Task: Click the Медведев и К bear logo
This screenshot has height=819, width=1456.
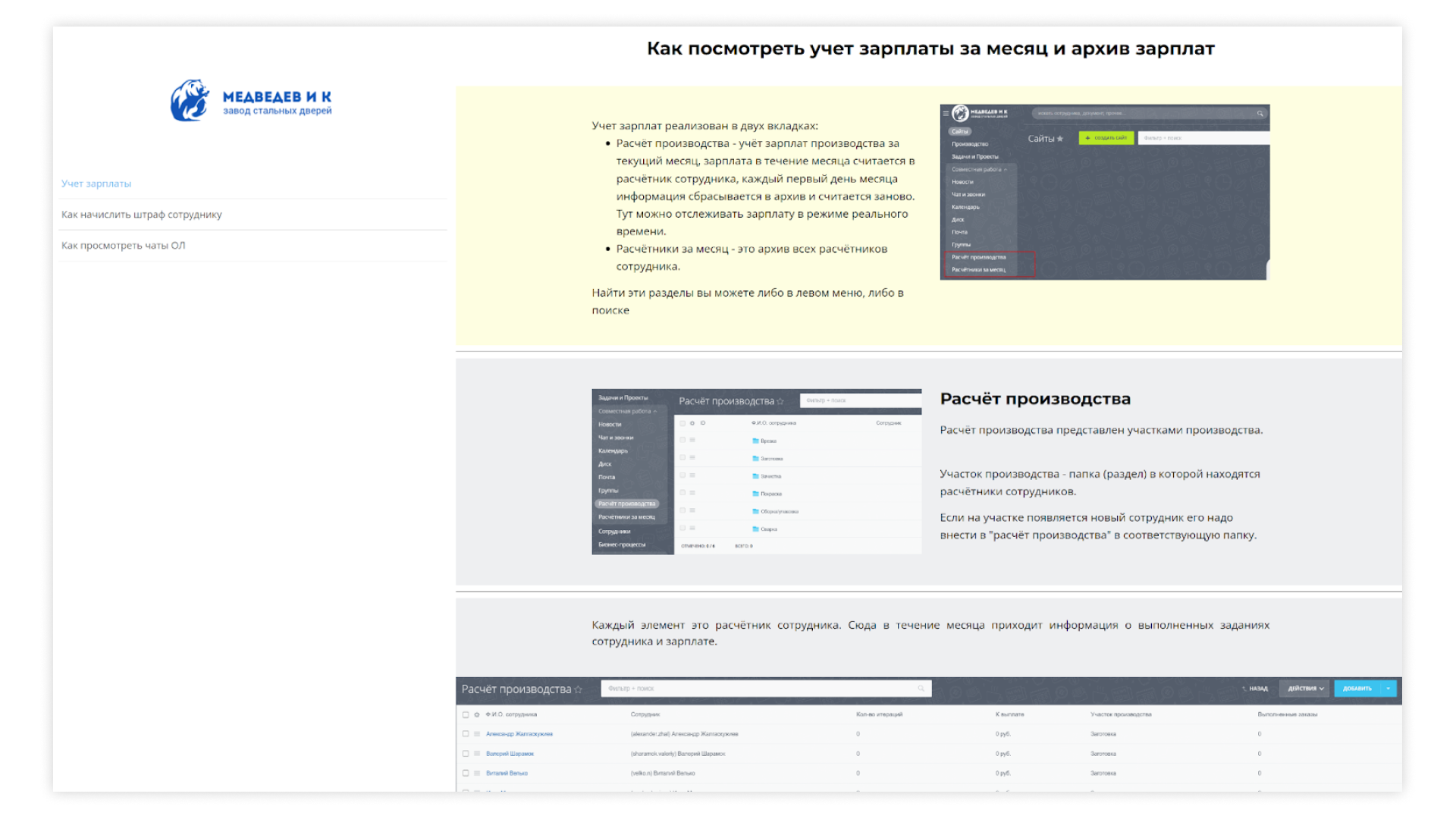Action: (x=190, y=100)
